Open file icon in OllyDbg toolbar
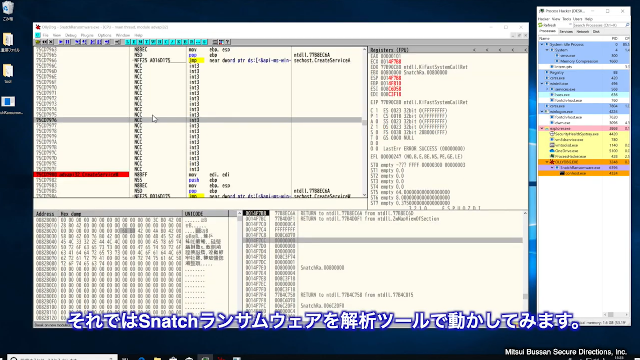 [x=38, y=42]
